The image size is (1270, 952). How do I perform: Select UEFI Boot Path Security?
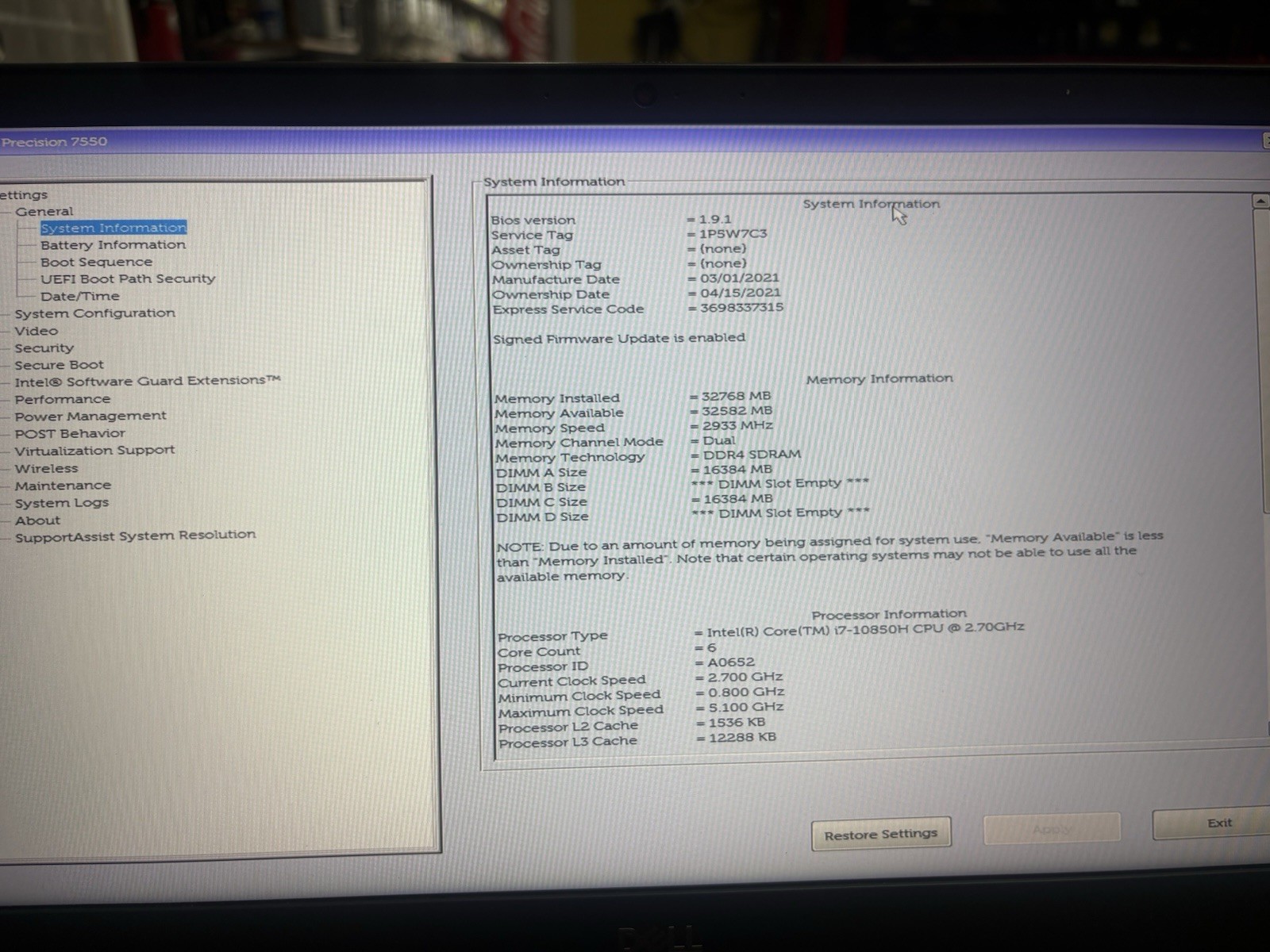point(128,279)
